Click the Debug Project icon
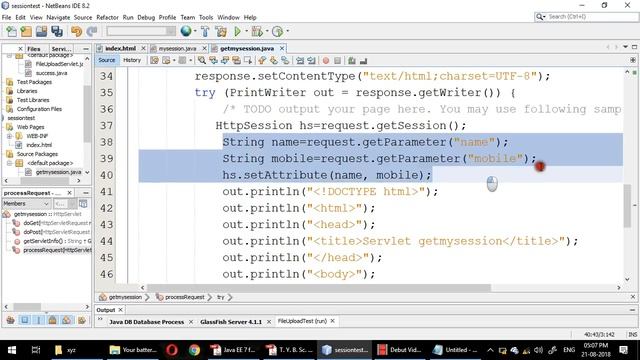 click(x=257, y=31)
